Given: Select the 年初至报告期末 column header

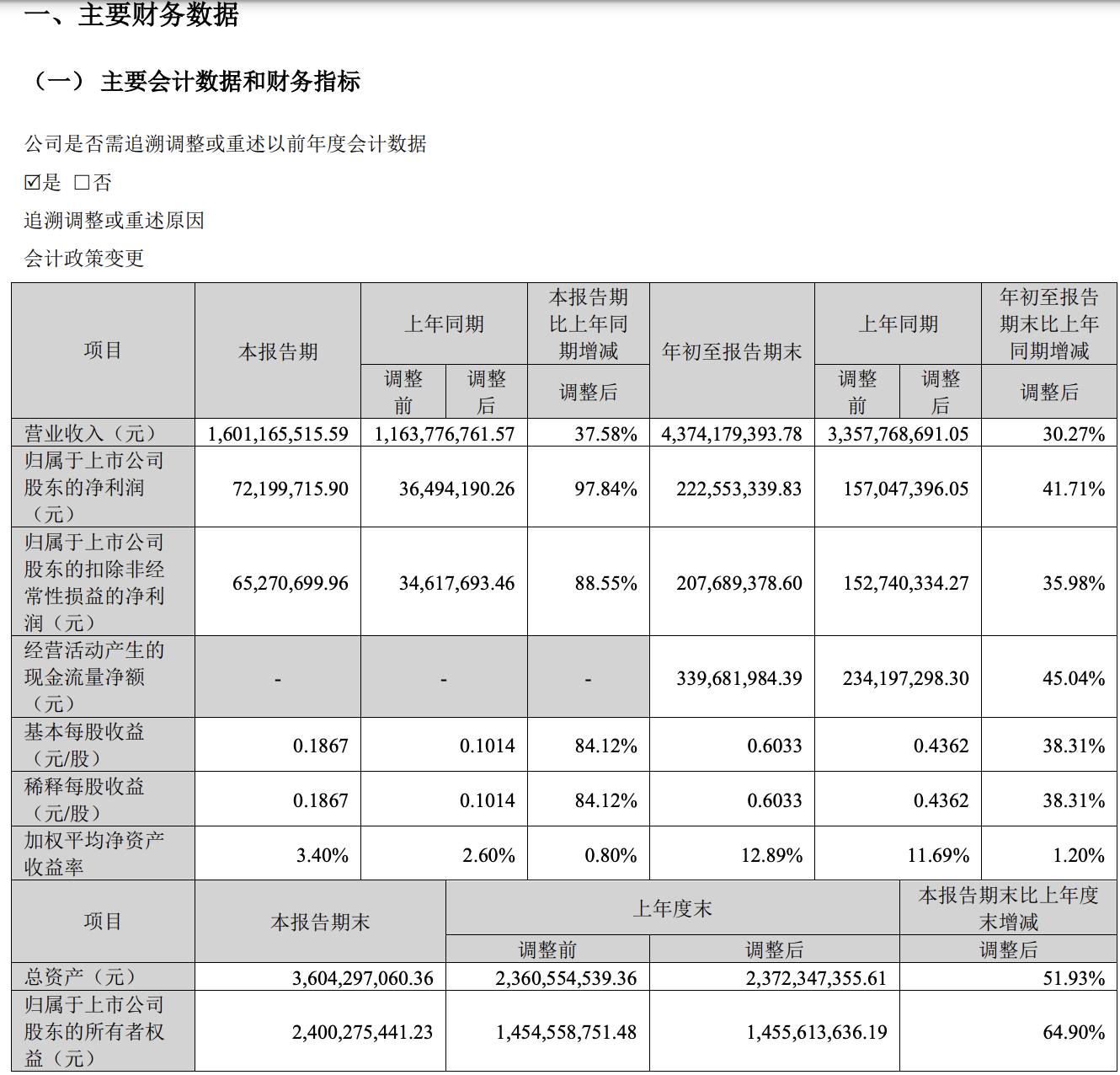Looking at the screenshot, I should [x=732, y=351].
